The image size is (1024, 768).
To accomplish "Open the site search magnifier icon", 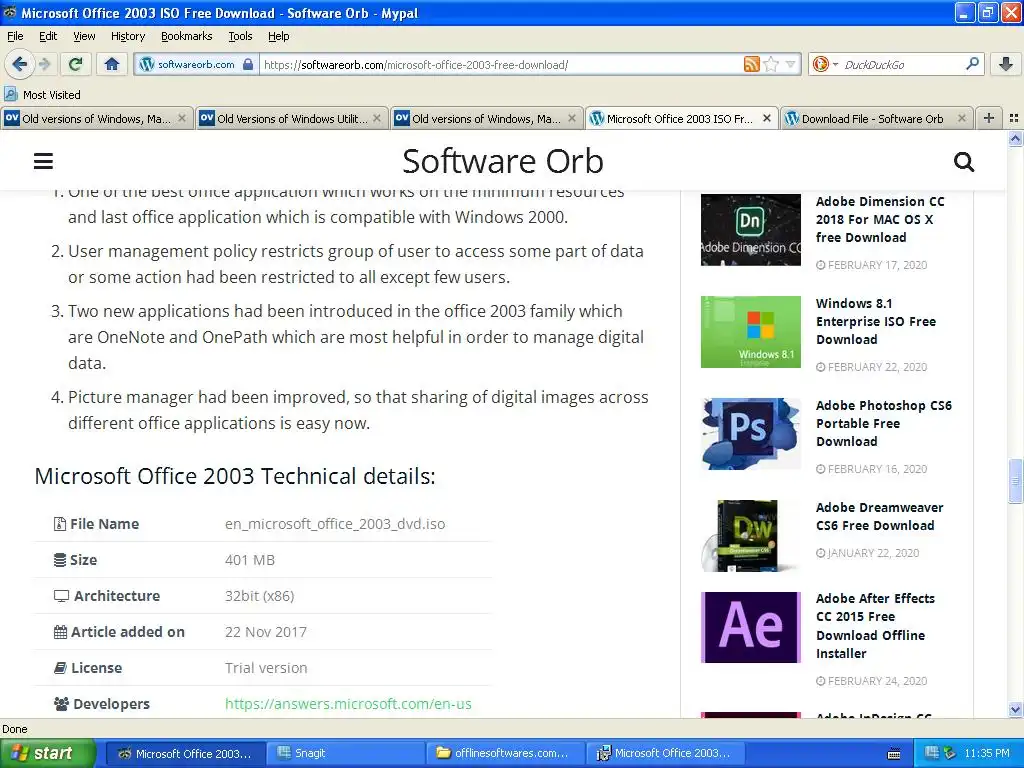I will click(964, 161).
